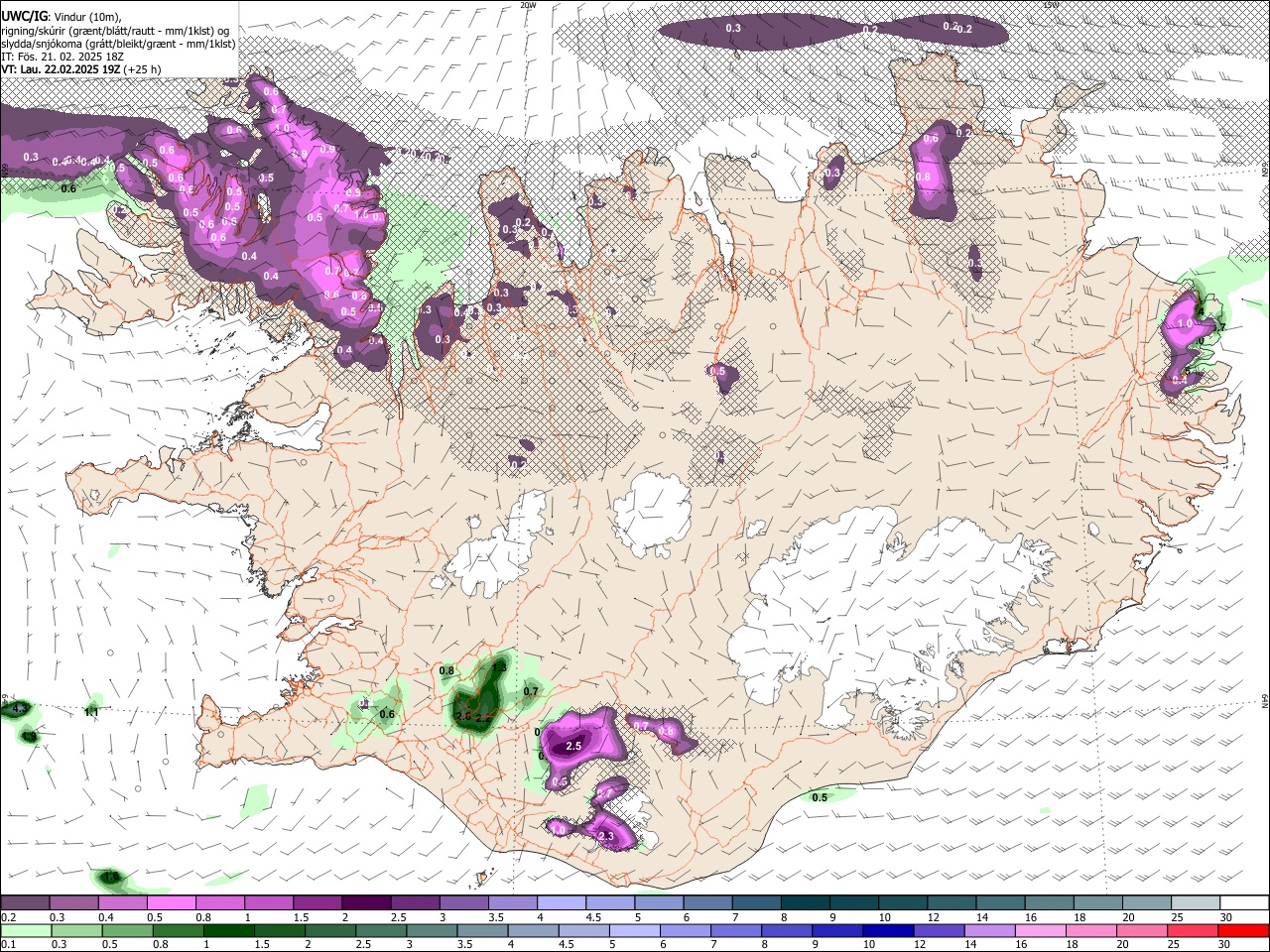Click the 2.3 snowfall value near the south coast

607,837
